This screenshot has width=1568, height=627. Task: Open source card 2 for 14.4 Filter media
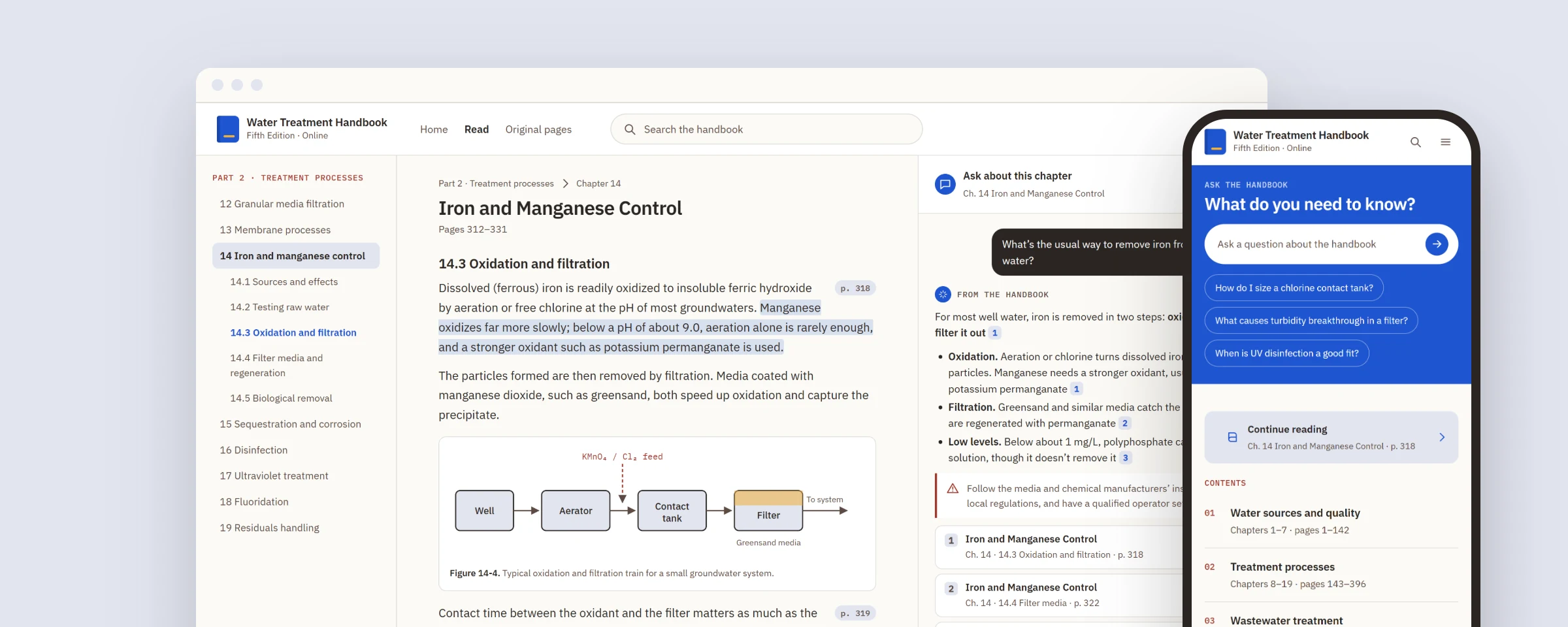1058,595
